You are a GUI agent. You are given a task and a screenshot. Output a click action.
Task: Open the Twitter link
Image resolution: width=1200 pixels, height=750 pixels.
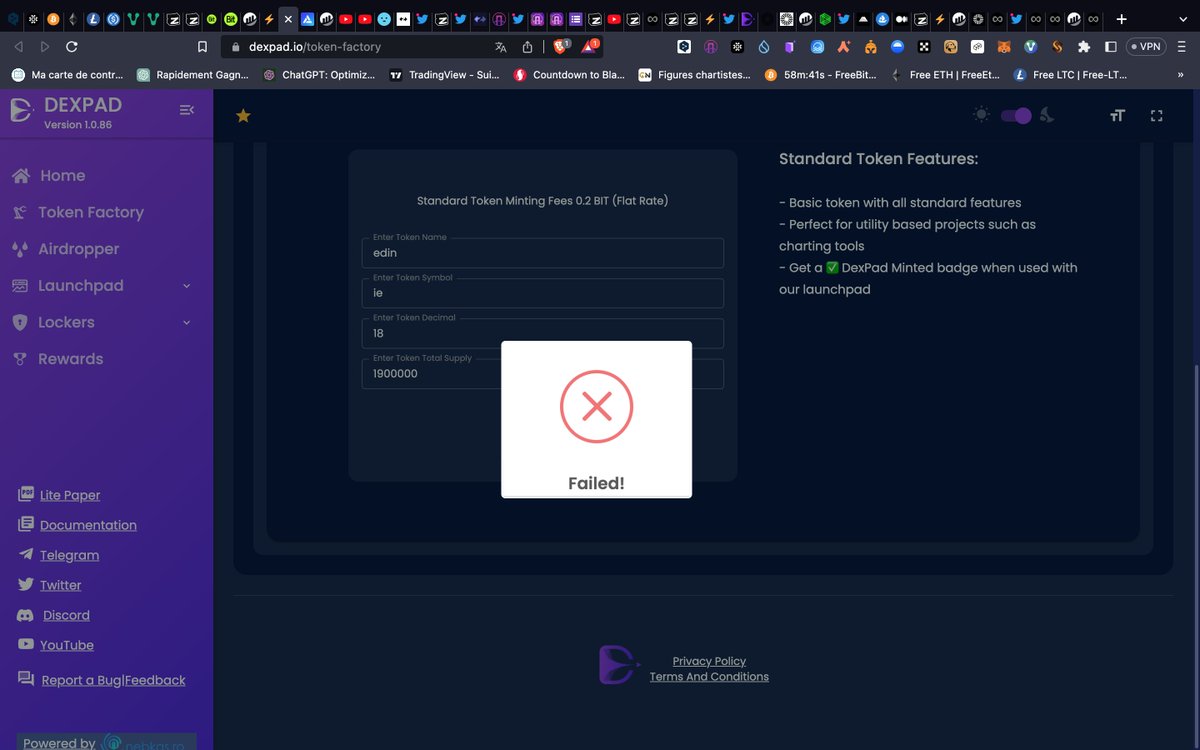pyautogui.click(x=61, y=585)
